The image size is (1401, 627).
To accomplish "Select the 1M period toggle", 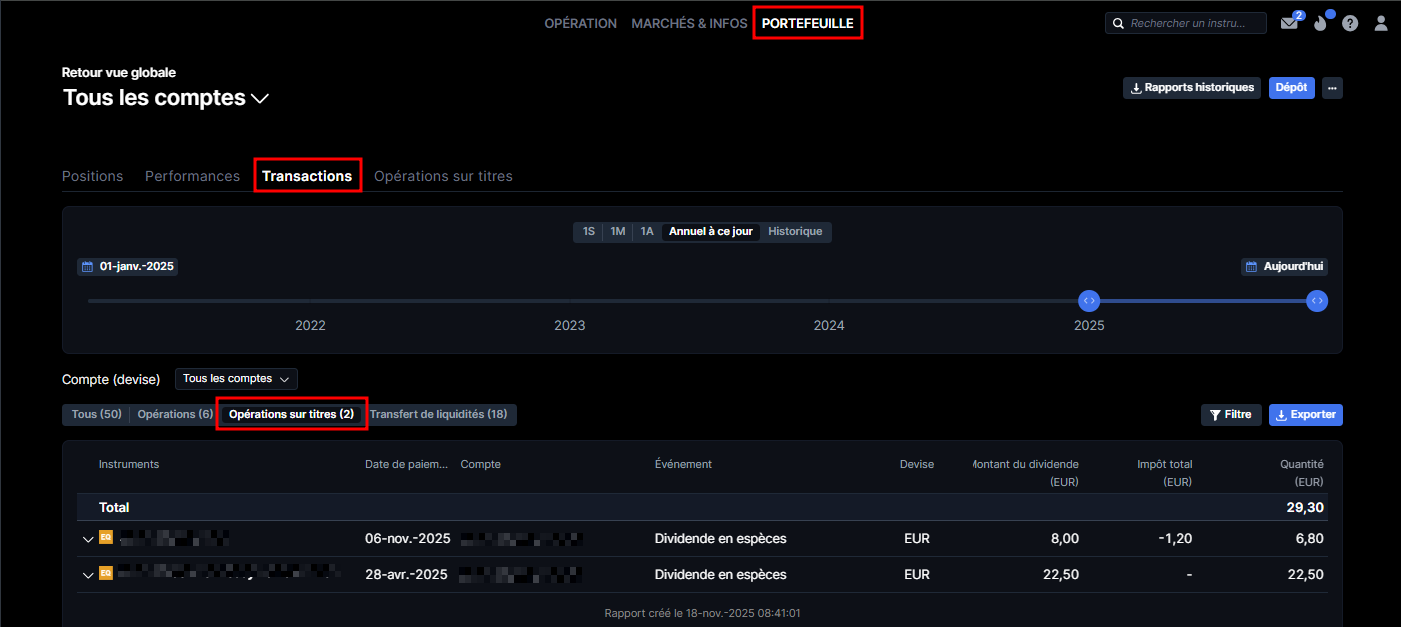I will 618,232.
